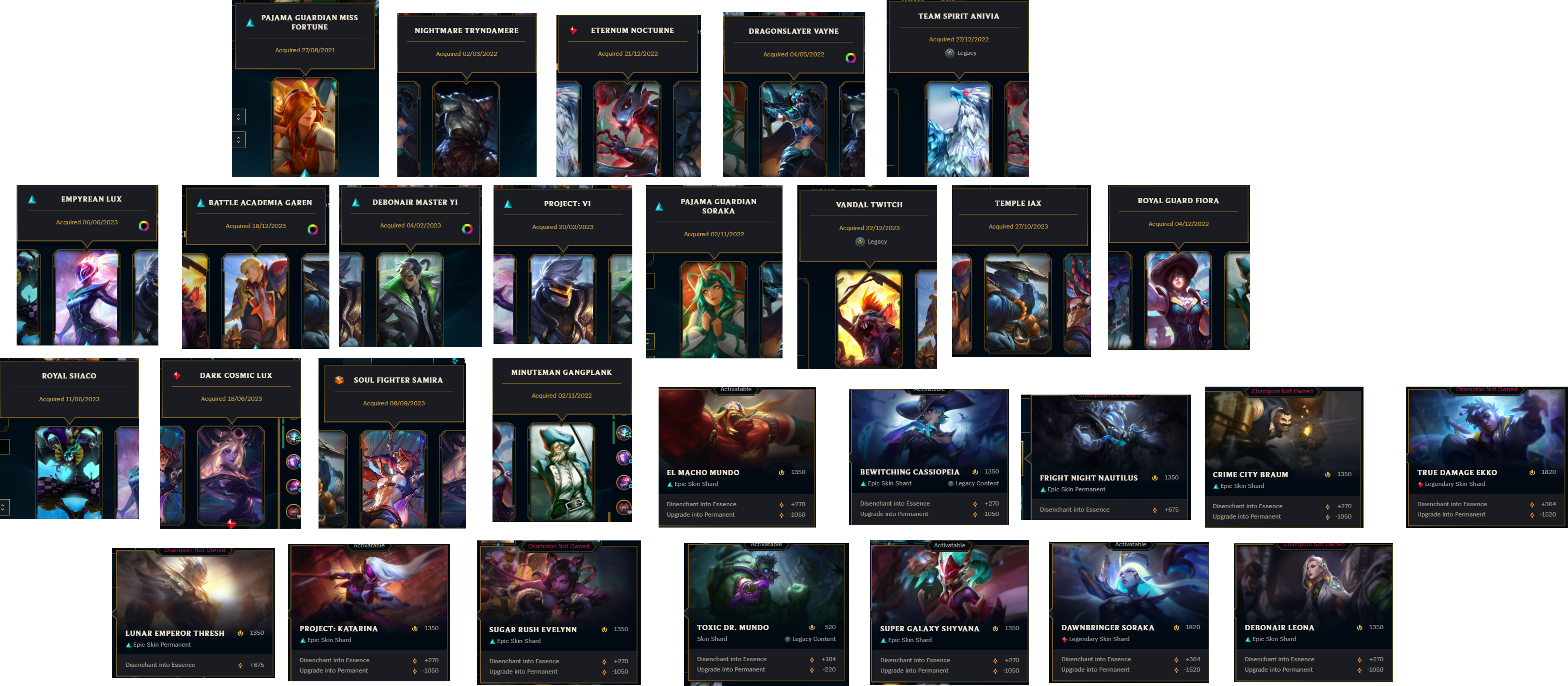The image size is (1568, 686).
Task: Select the chroma wheel on Battle Academia Garen
Action: click(312, 229)
